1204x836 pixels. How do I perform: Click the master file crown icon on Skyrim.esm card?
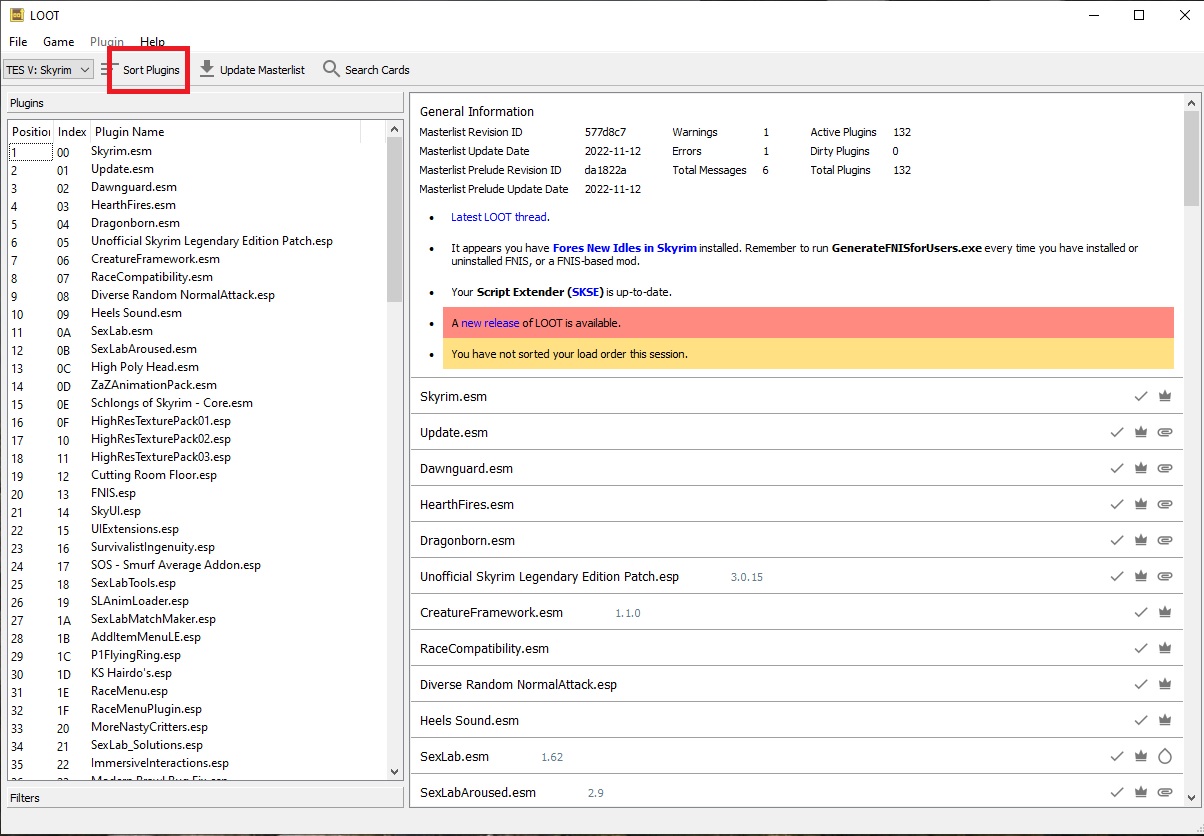(1164, 397)
